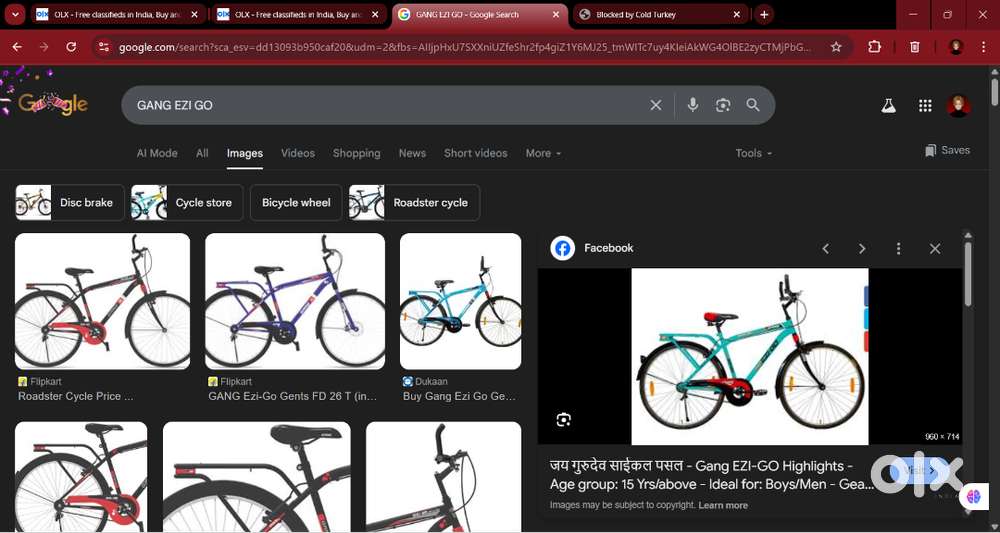
Task: Reload the current page
Action: click(71, 47)
